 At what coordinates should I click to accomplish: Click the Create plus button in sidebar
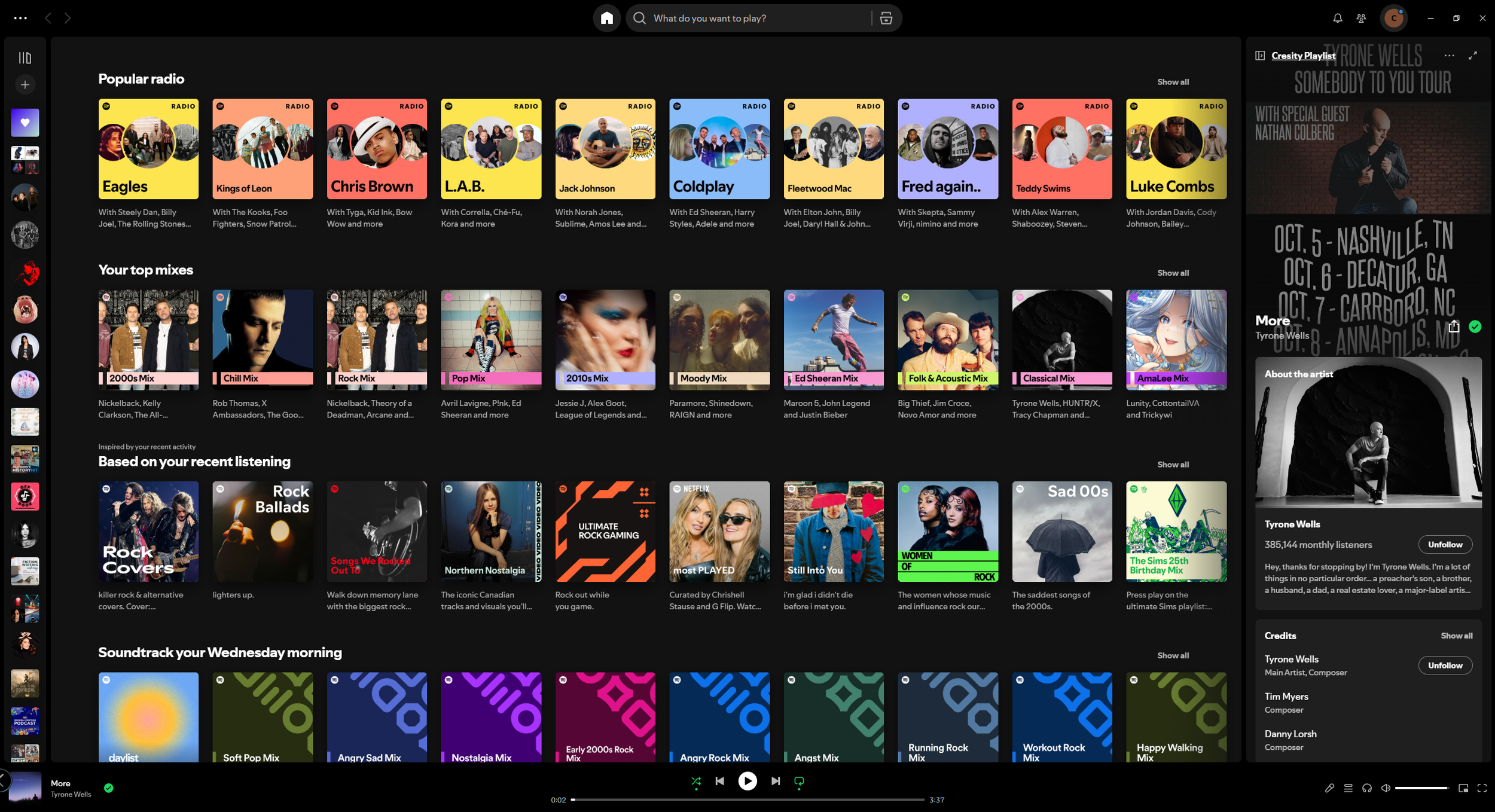coord(25,85)
